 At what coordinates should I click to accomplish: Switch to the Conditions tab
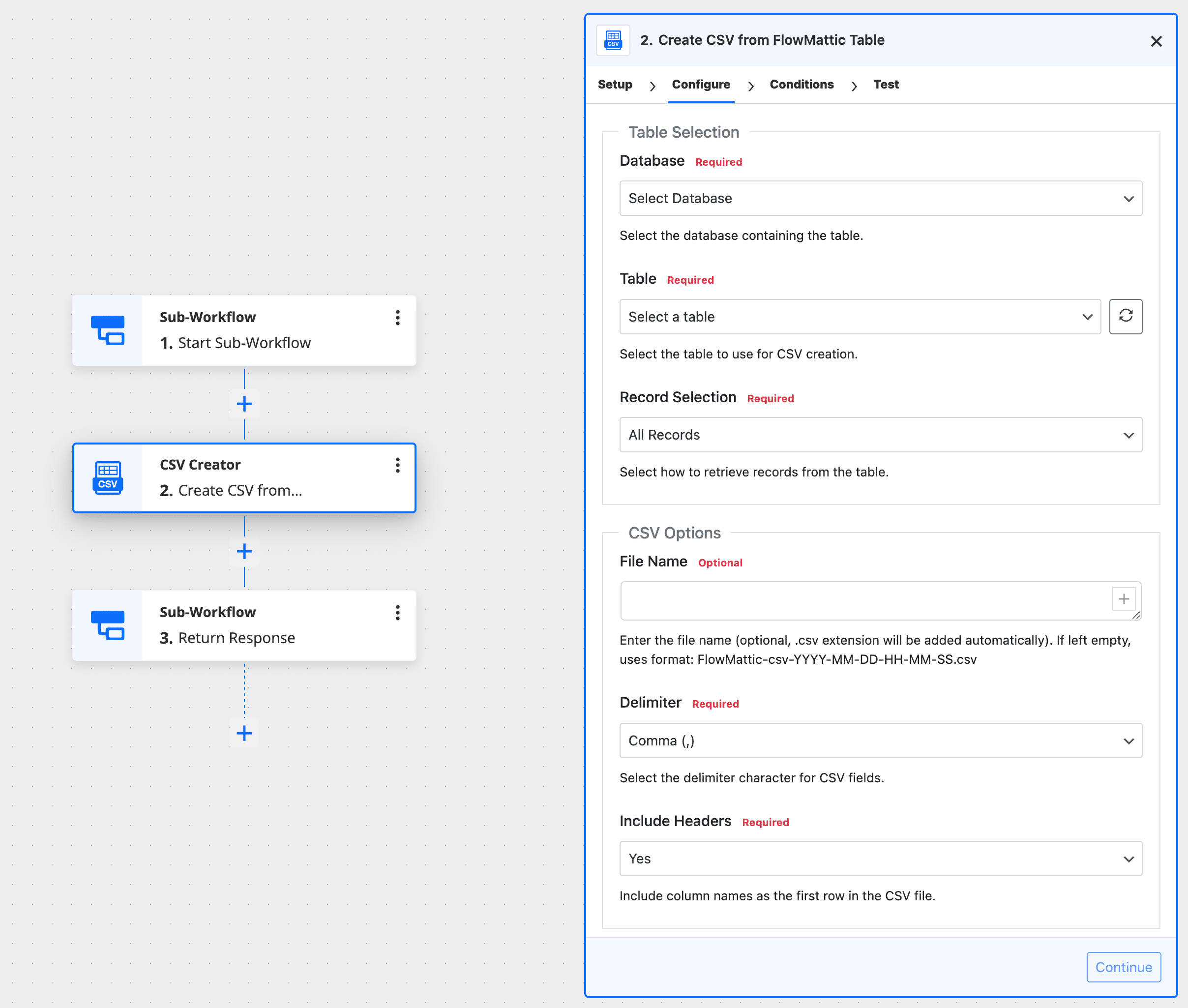coord(801,84)
